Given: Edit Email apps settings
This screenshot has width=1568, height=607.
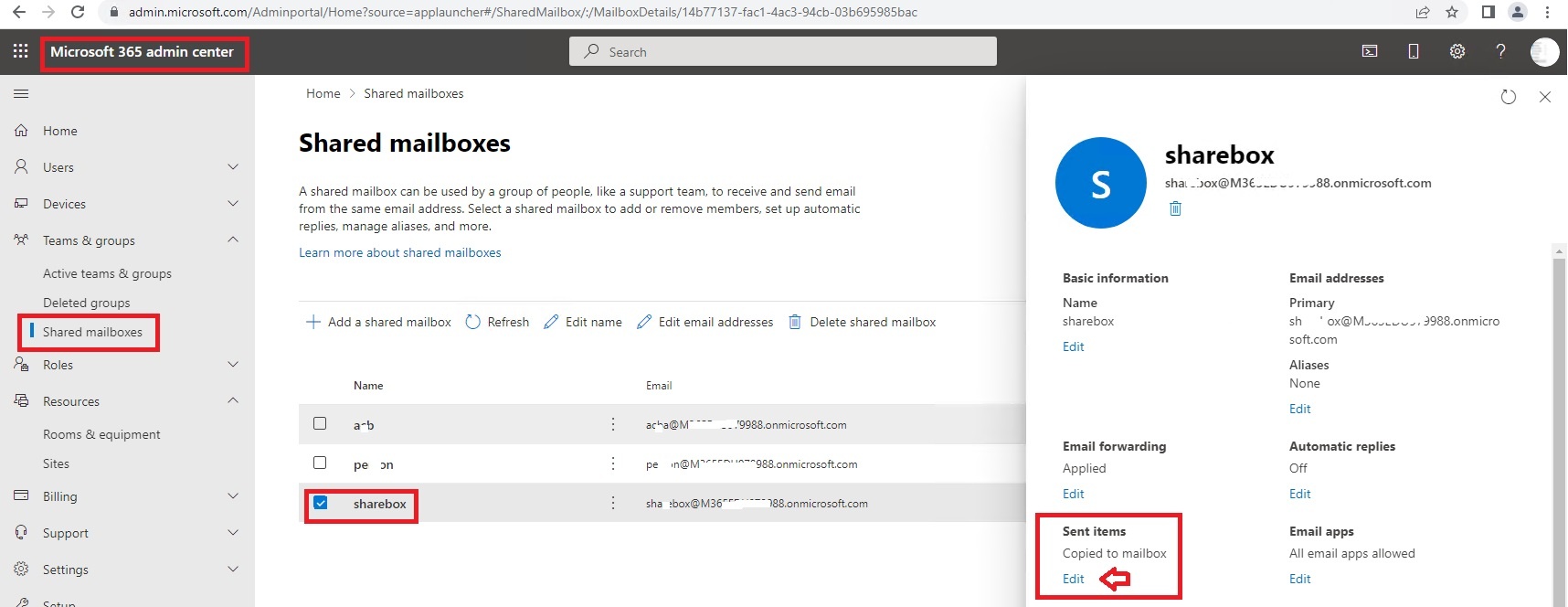Looking at the screenshot, I should pos(1300,579).
